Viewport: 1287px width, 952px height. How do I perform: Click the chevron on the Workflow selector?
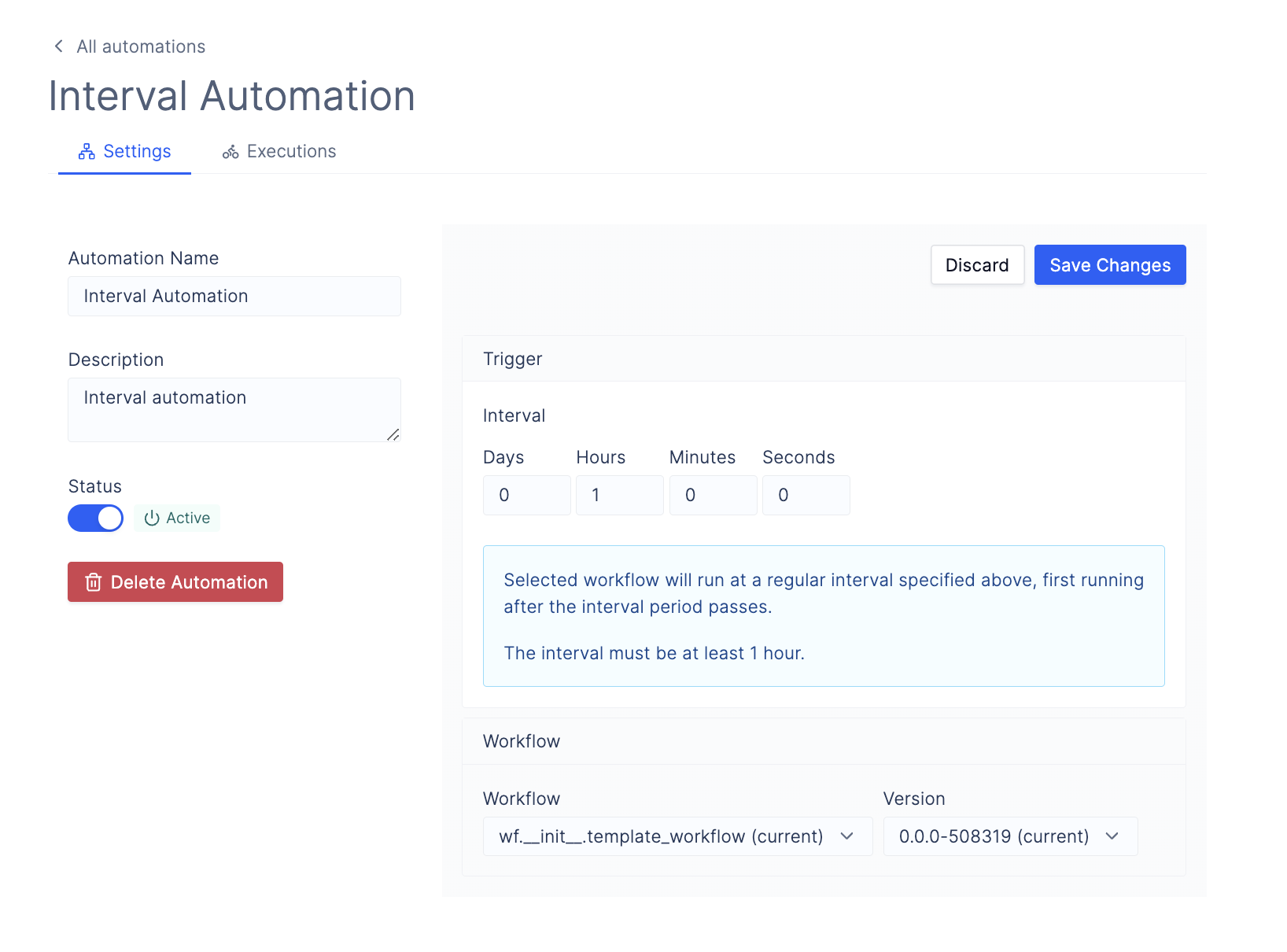point(847,836)
